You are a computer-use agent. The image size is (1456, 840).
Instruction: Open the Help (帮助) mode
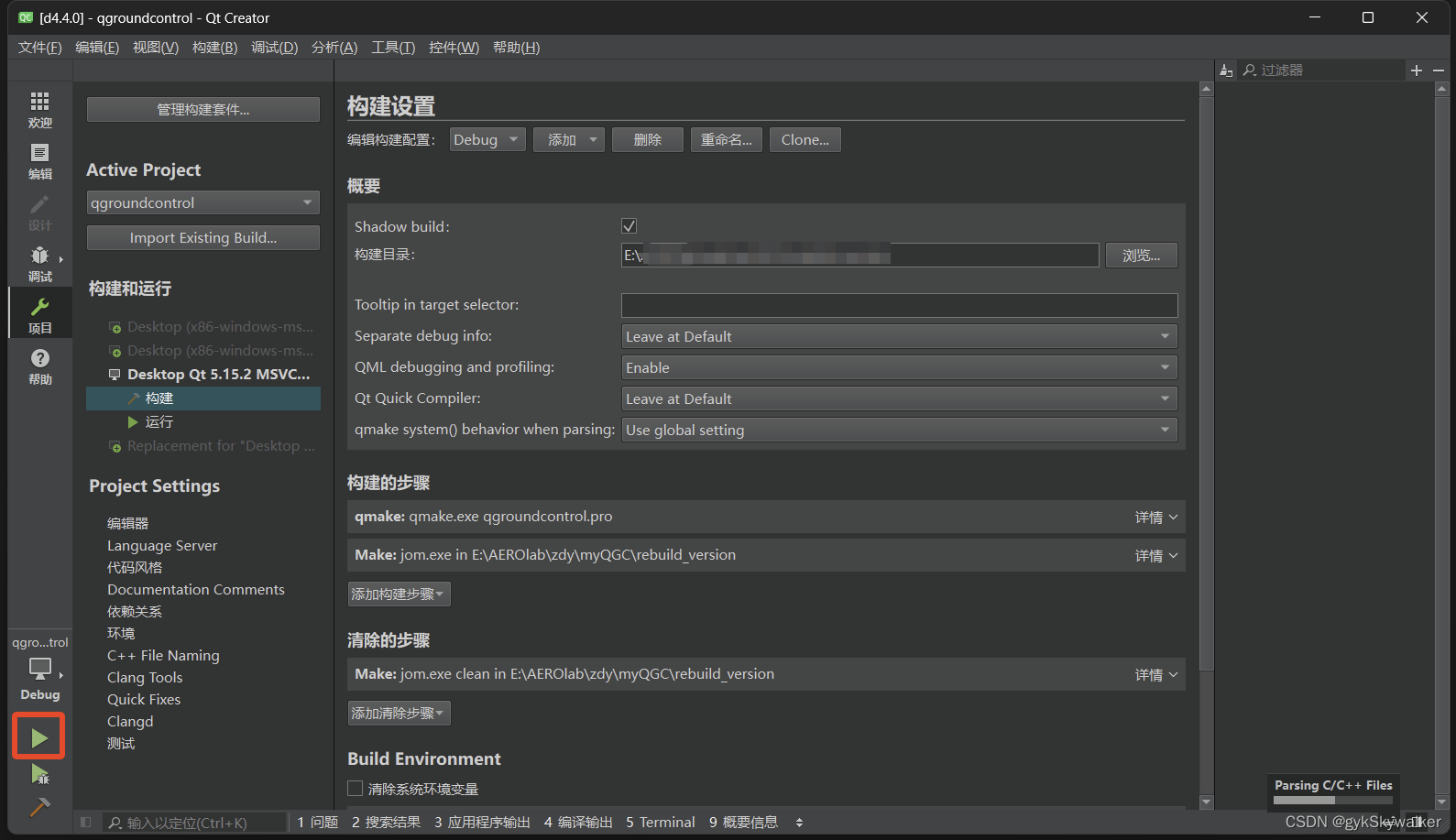click(x=39, y=366)
